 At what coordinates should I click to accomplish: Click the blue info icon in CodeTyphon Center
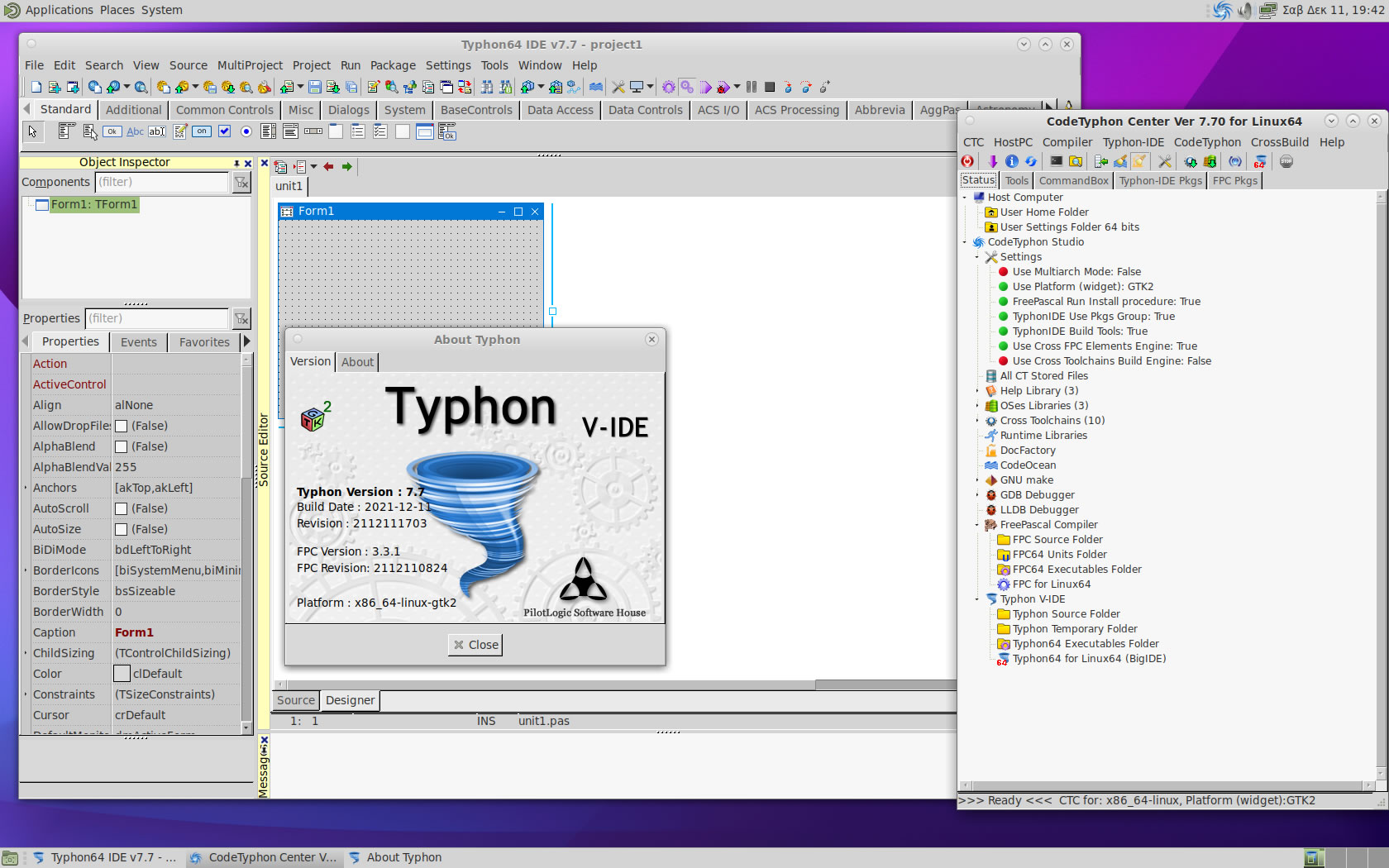1012,161
